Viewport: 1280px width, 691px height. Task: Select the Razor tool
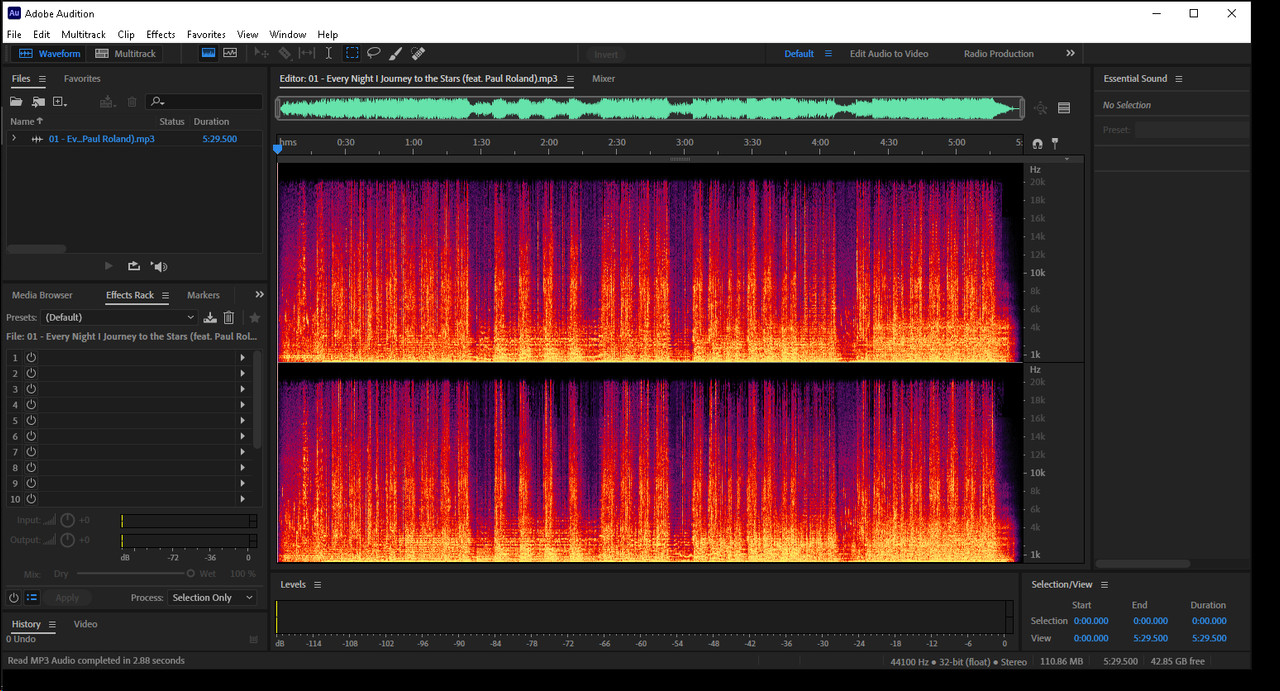click(x=285, y=54)
